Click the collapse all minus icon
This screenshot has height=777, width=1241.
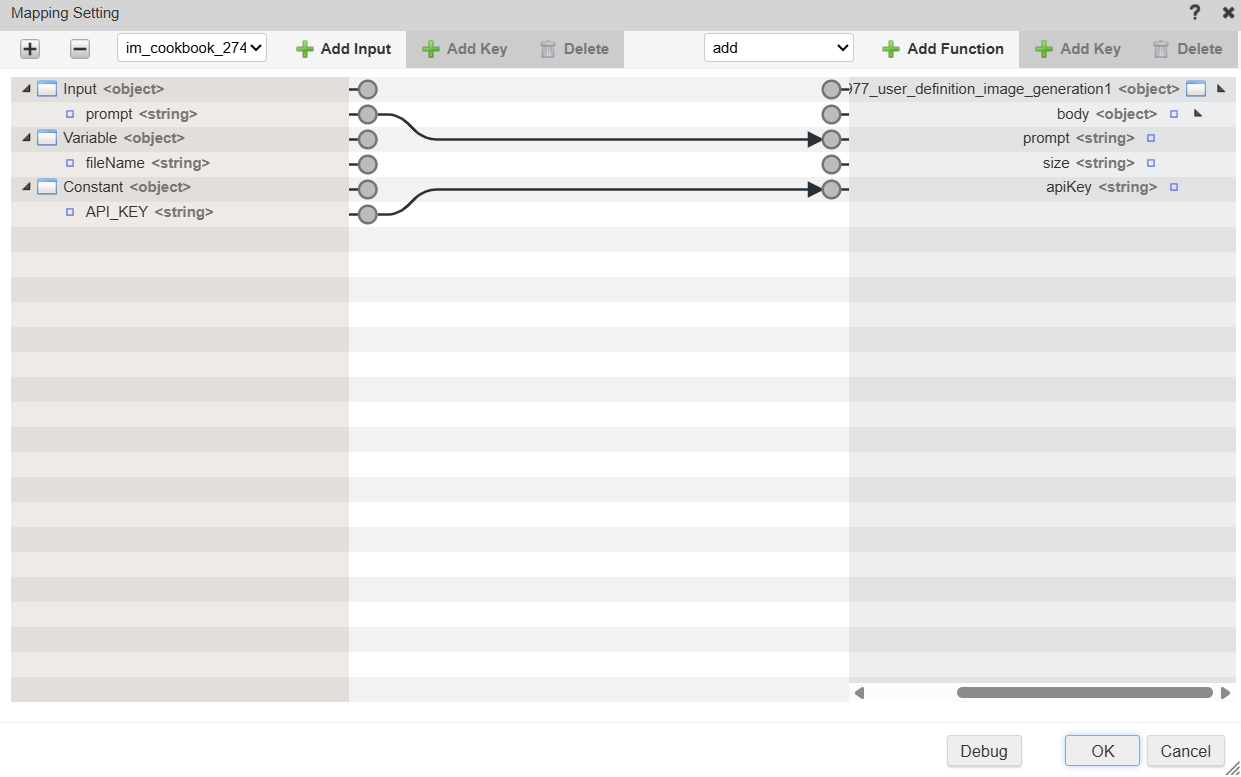[80, 49]
